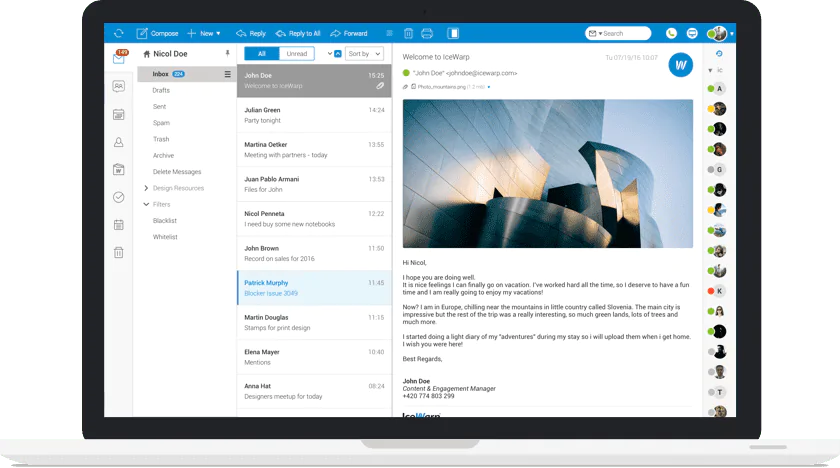
Task: Open the contacts person icon in sidebar
Action: [119, 143]
